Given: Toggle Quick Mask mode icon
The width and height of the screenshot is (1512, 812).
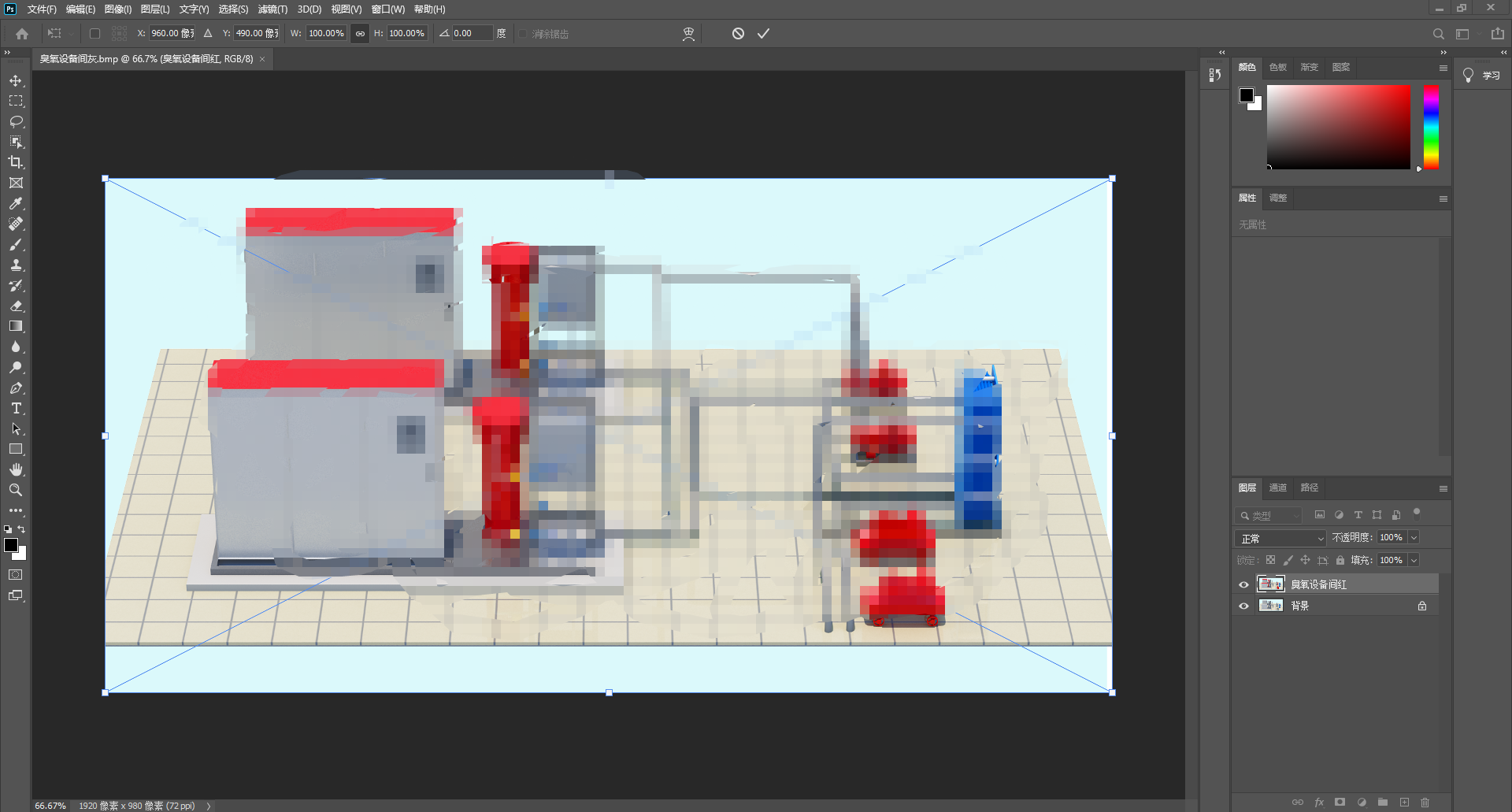Looking at the screenshot, I should (16, 575).
